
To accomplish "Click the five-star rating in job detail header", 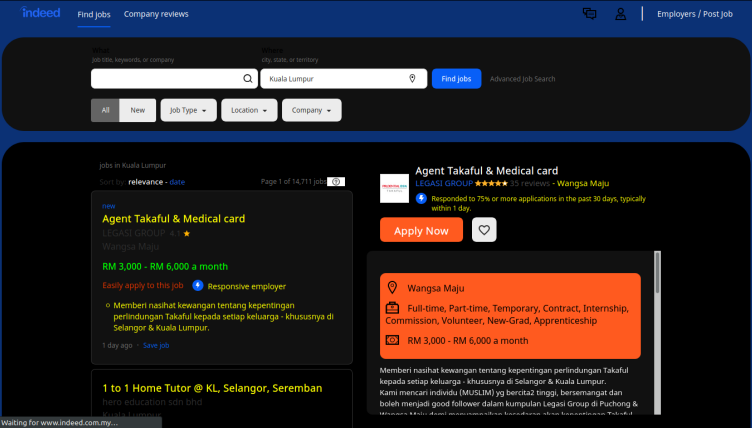I will 491,183.
